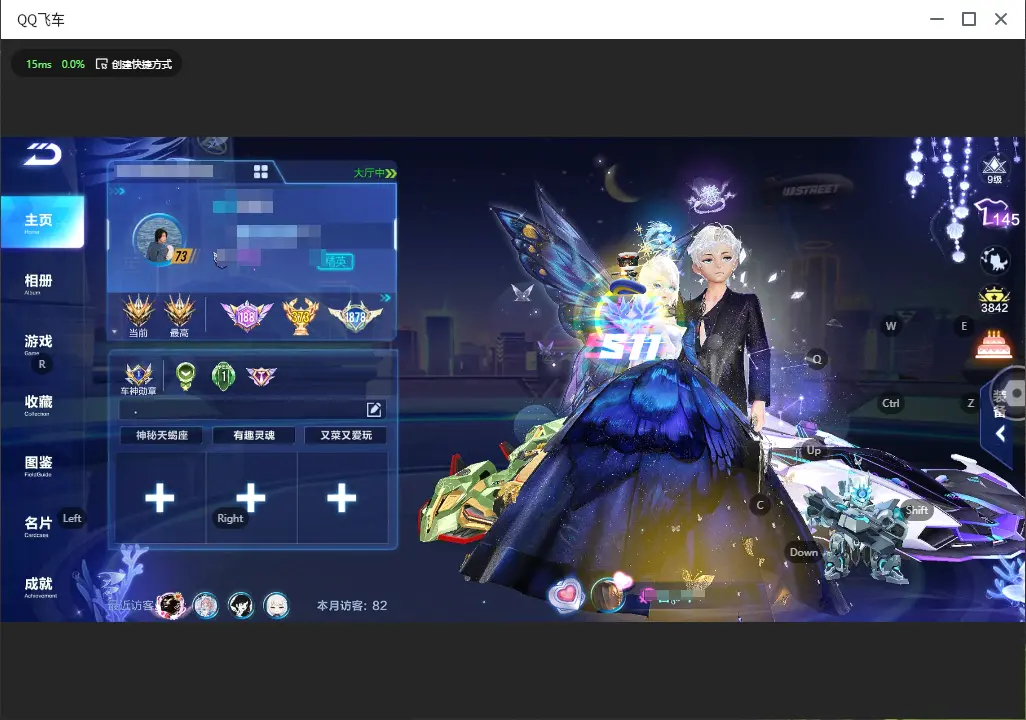
Task: Open the player avatar with level 73
Action: click(x=159, y=239)
